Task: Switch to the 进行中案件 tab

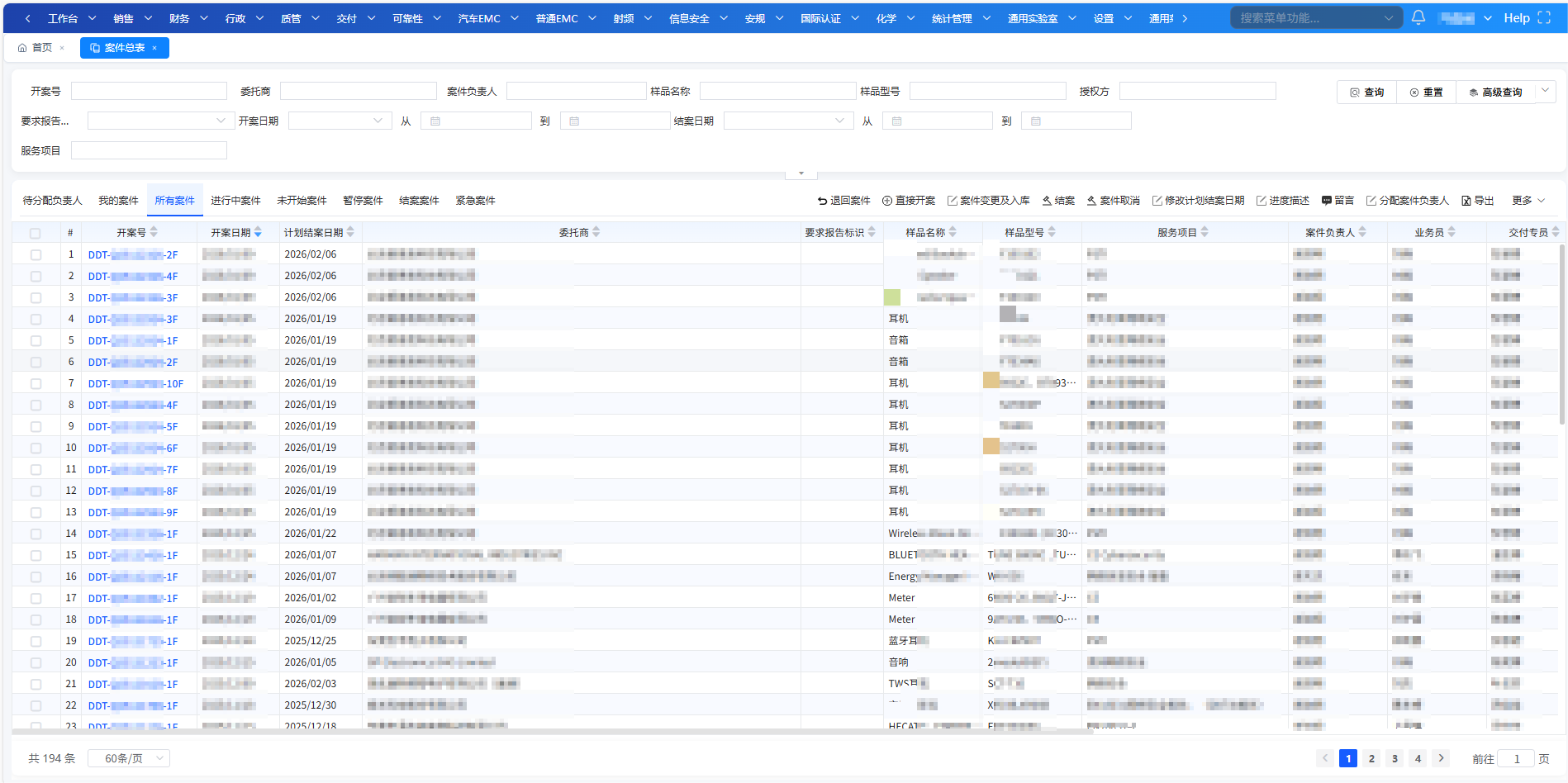Action: coord(235,201)
